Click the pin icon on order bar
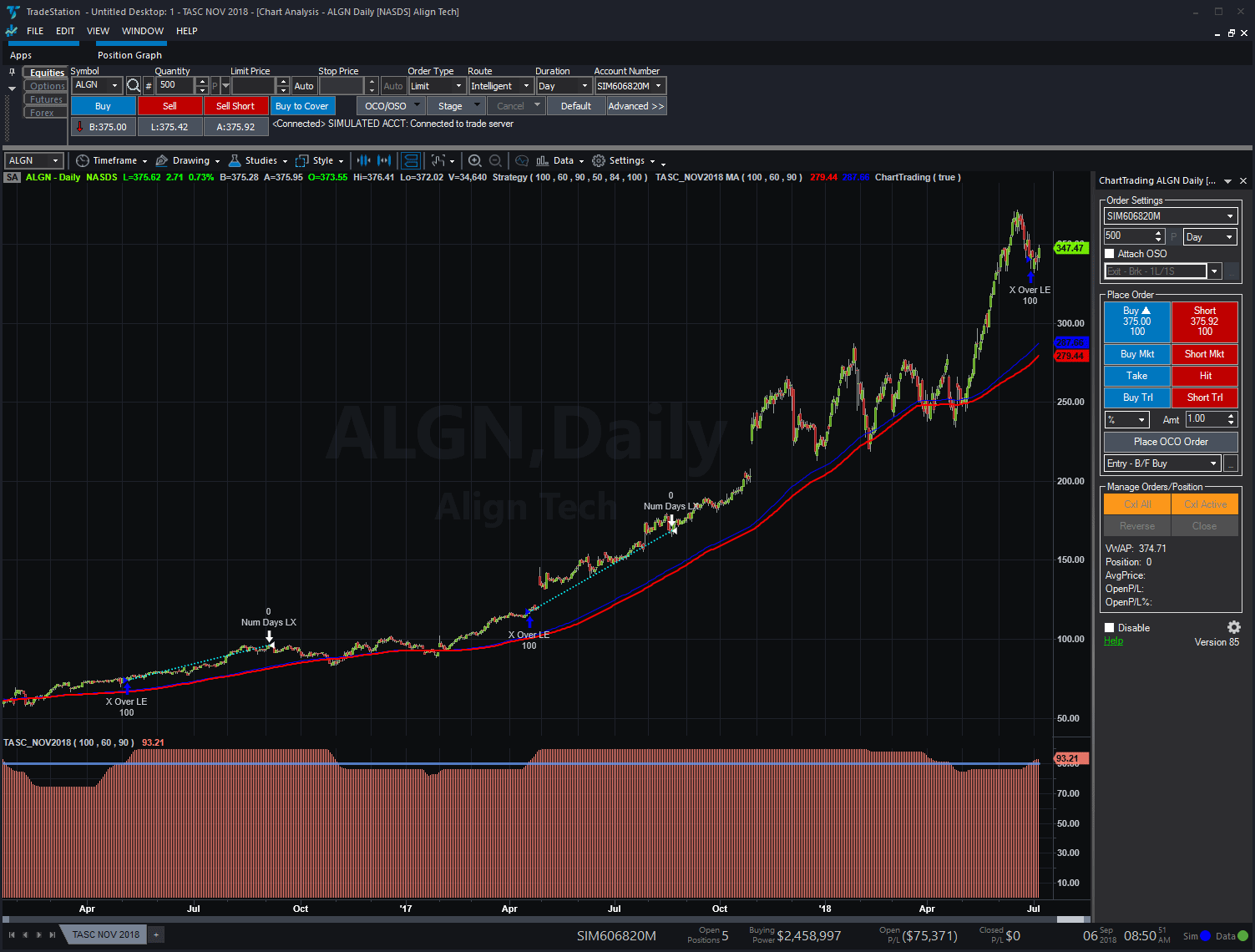The width and height of the screenshot is (1255, 952). [x=12, y=73]
